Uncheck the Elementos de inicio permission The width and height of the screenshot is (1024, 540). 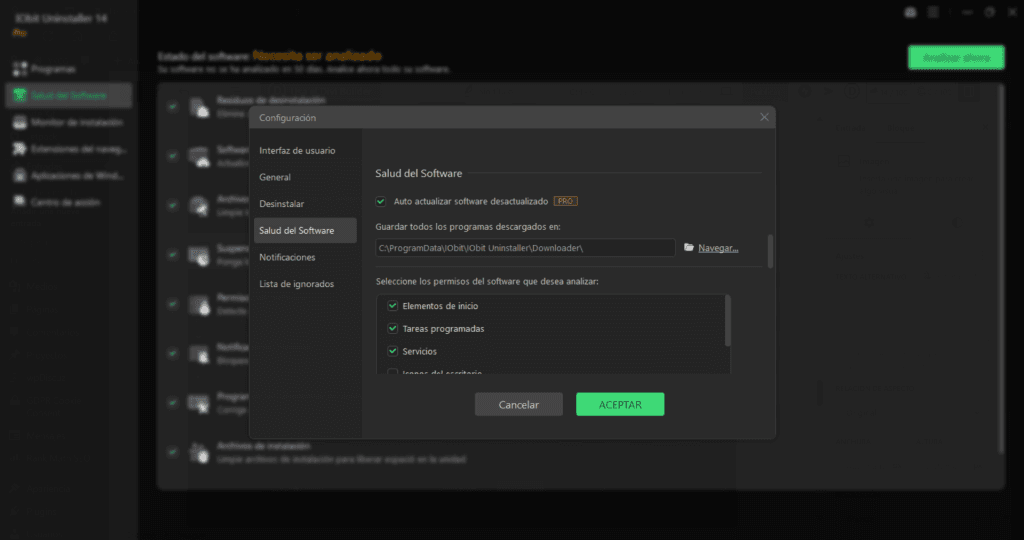point(392,306)
